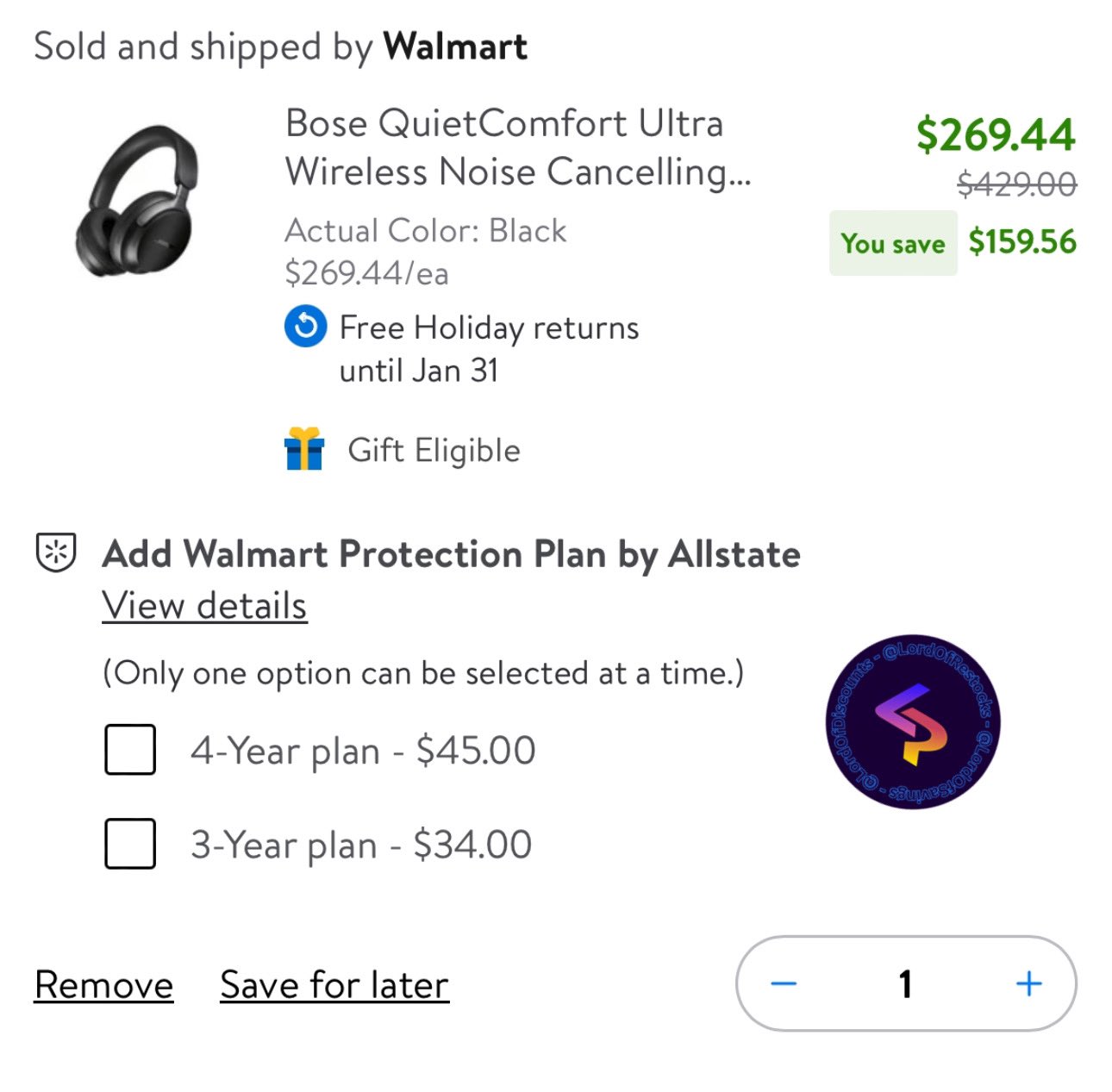The image size is (1112, 1092).
Task: Click the Gift Eligible present icon
Action: pos(304,449)
